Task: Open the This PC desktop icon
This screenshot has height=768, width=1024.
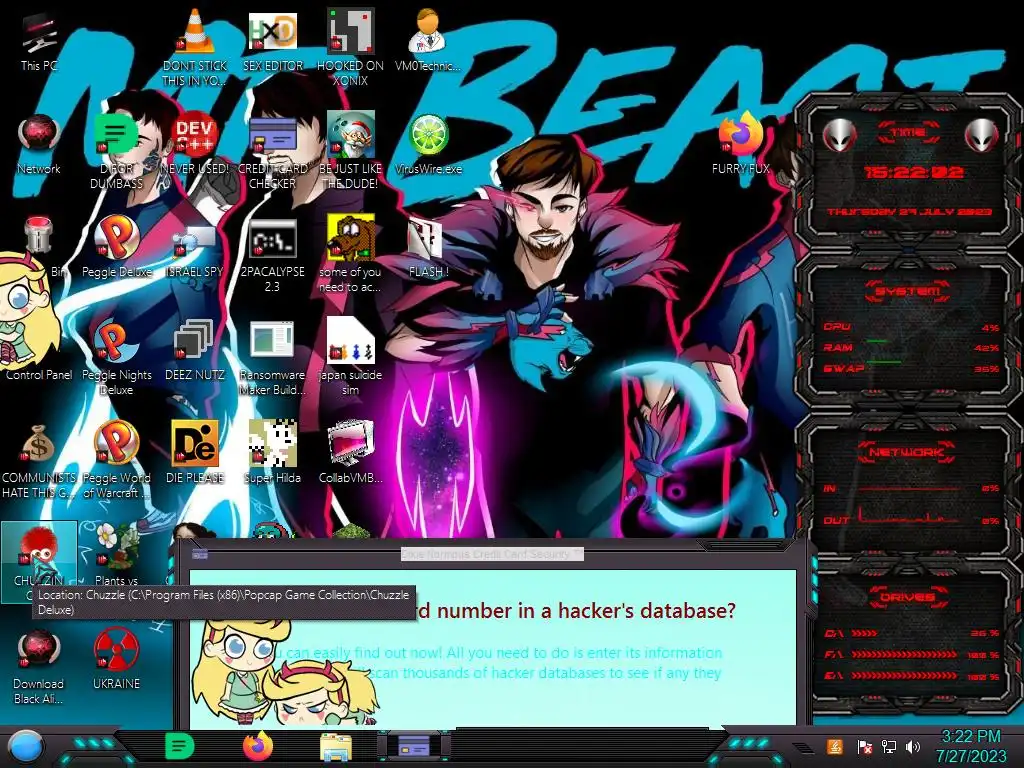Action: (39, 43)
